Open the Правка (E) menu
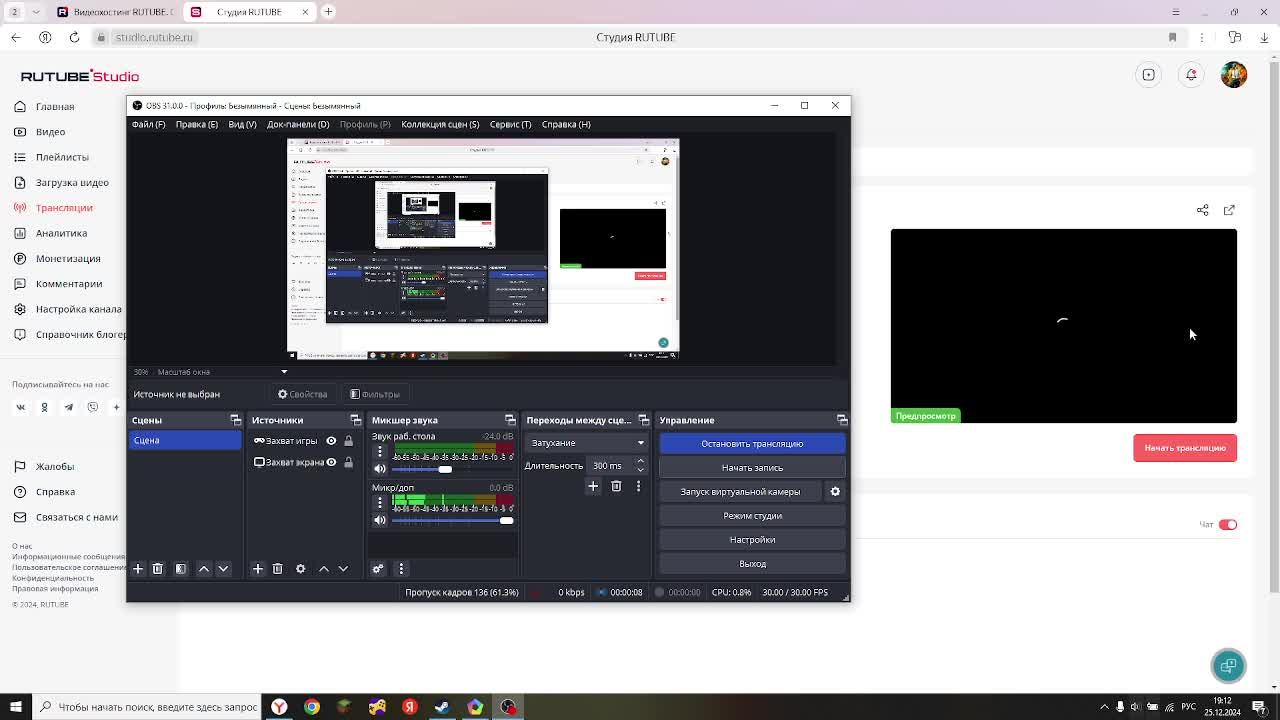1280x720 pixels. [x=197, y=124]
